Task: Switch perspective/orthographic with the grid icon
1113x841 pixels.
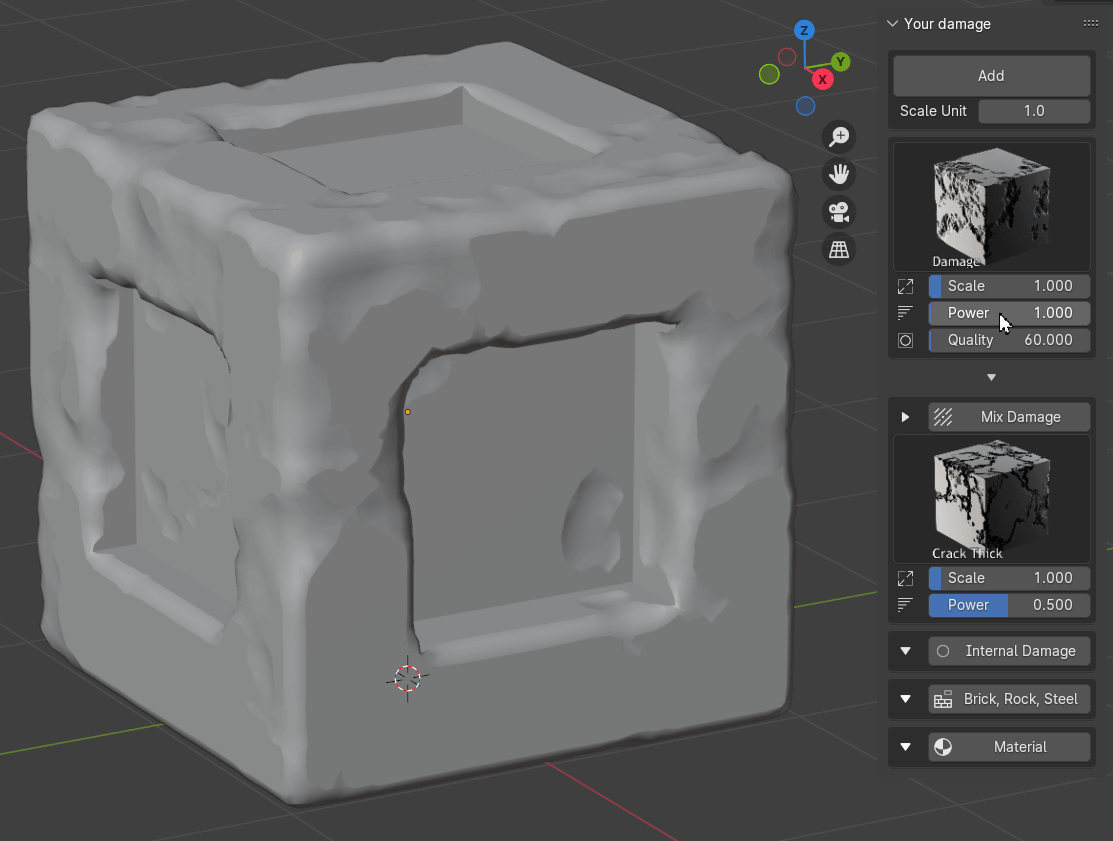Action: click(839, 249)
